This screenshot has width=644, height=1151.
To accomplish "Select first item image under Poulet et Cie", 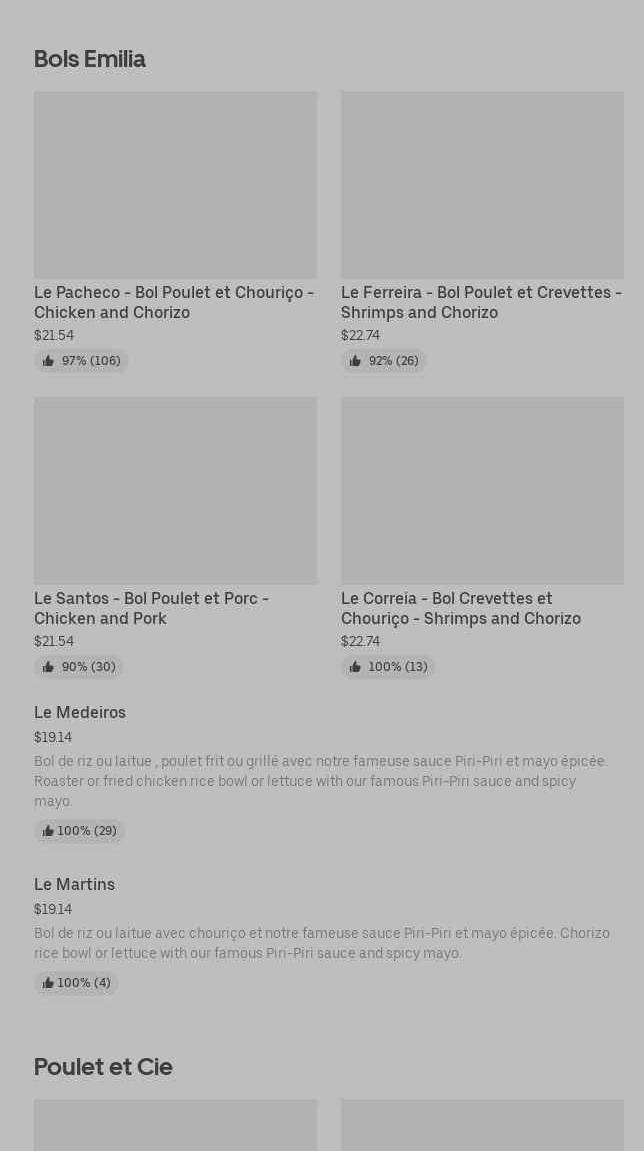I will click(175, 1125).
